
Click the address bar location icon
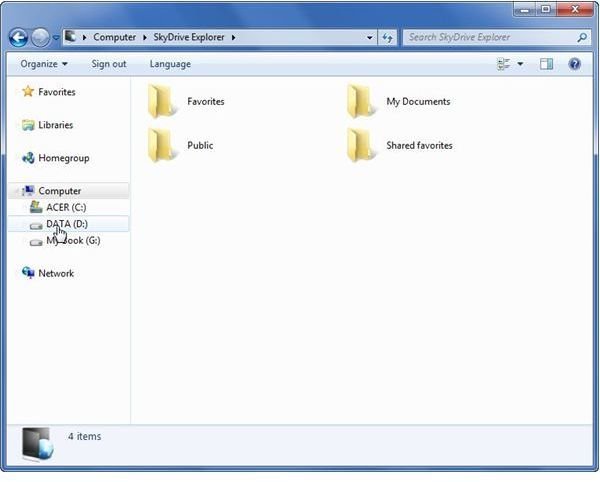tap(70, 37)
